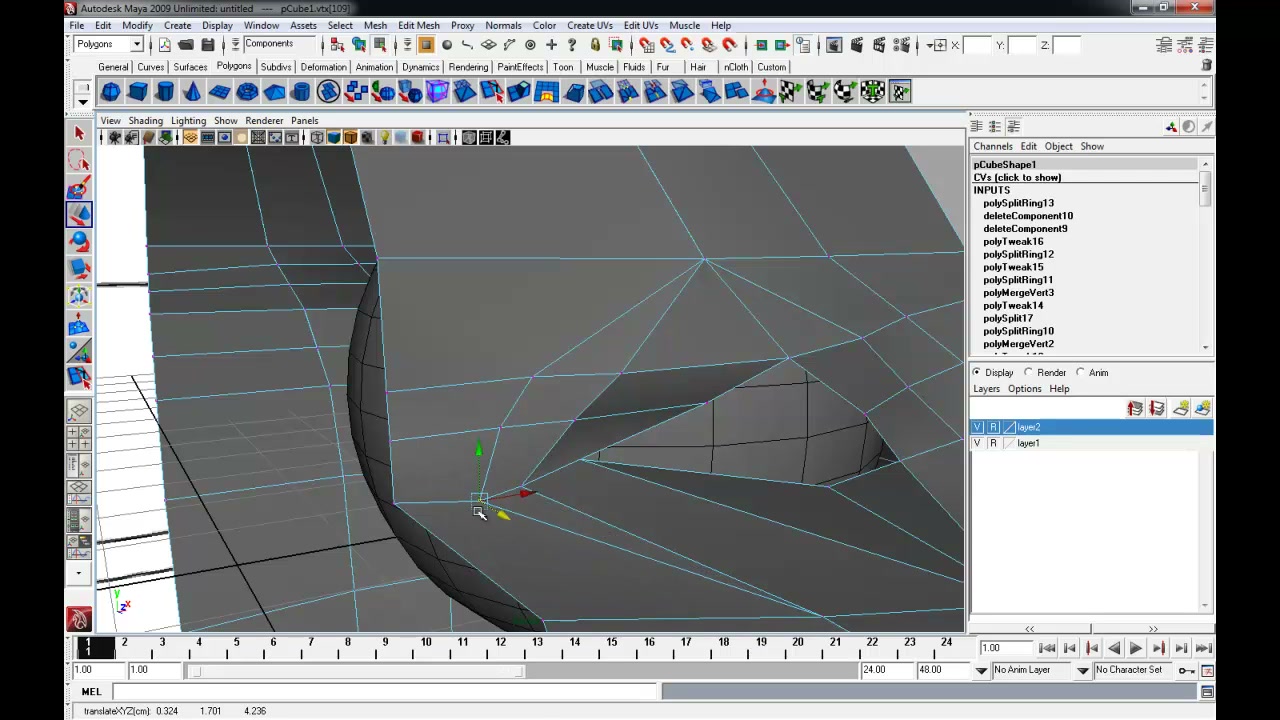Create a polygon sphere from shelf
This screenshot has height=720, width=1280.
click(110, 92)
